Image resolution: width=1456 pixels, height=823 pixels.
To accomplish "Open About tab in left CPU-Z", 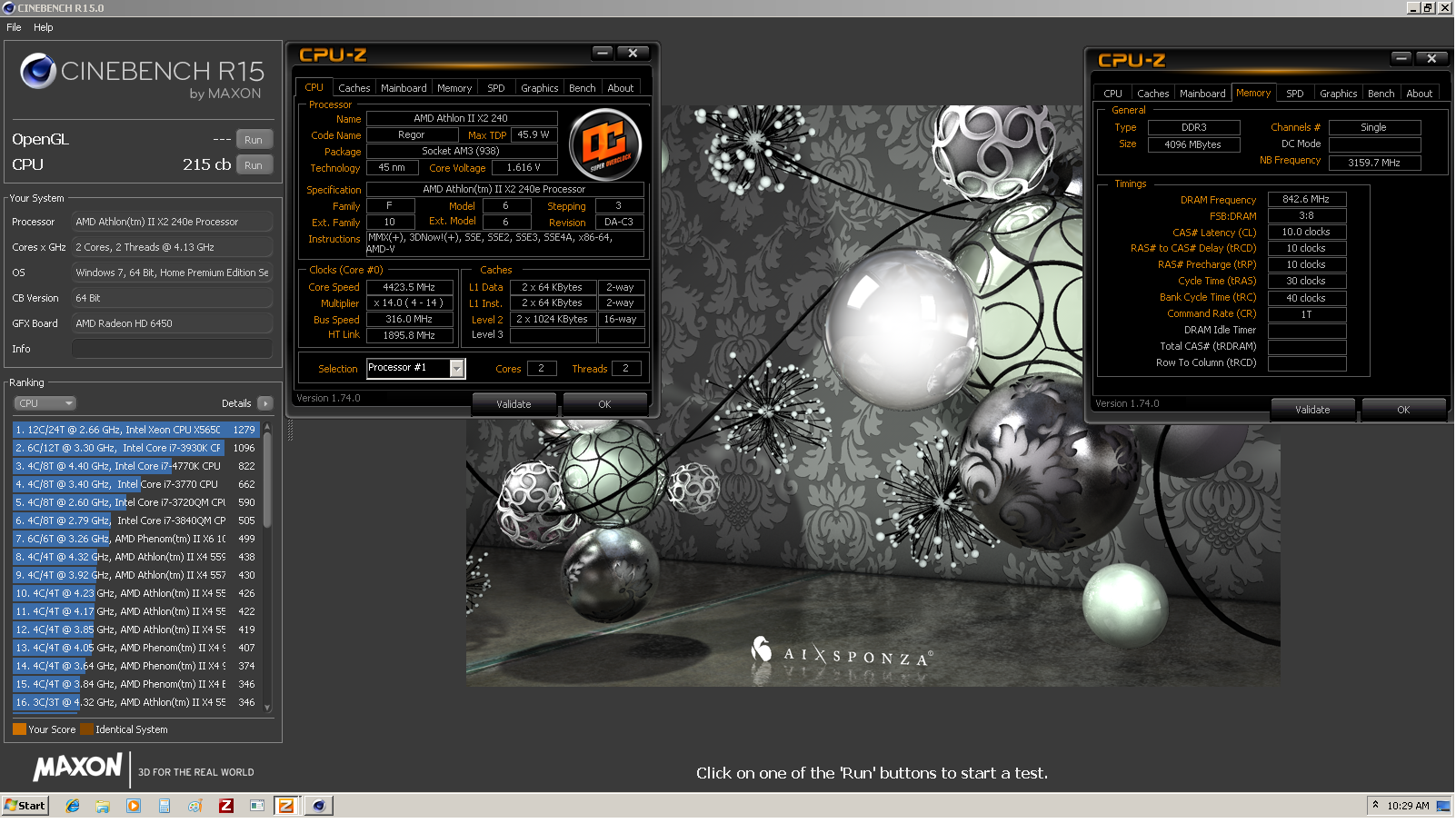I will point(621,88).
